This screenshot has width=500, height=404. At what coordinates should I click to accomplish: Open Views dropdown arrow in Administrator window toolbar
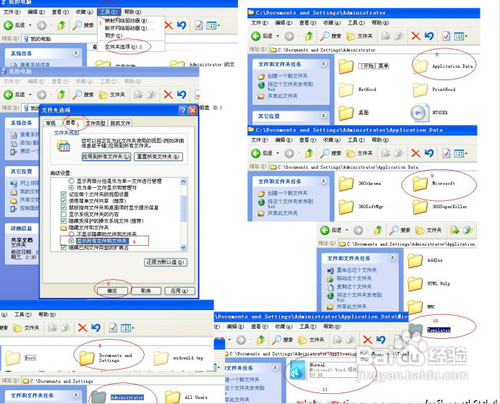466,36
